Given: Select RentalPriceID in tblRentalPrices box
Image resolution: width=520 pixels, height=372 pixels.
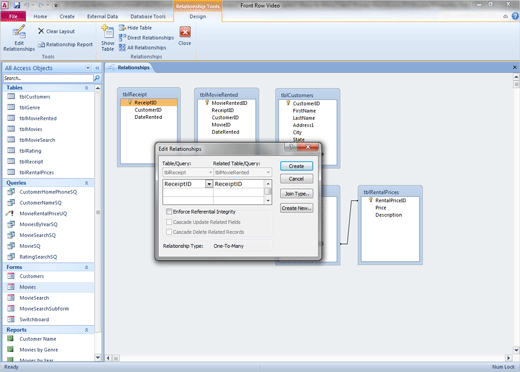Looking at the screenshot, I should click(x=390, y=200).
